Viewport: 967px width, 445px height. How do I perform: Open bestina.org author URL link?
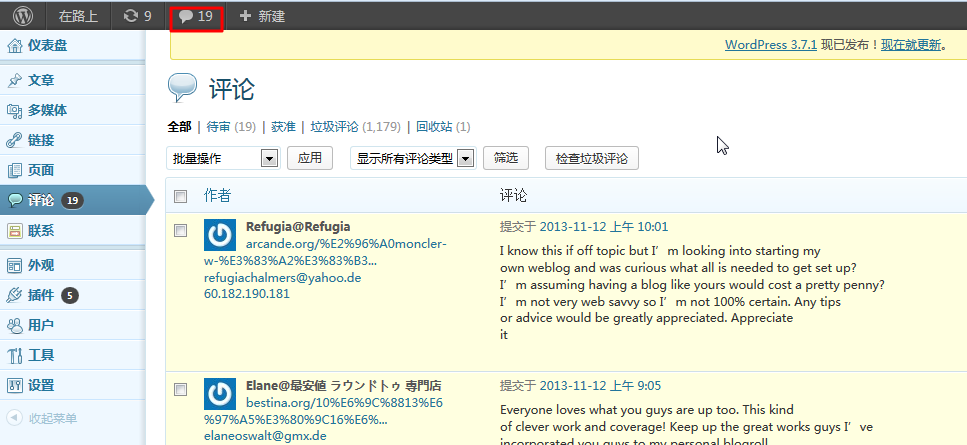tap(323, 412)
